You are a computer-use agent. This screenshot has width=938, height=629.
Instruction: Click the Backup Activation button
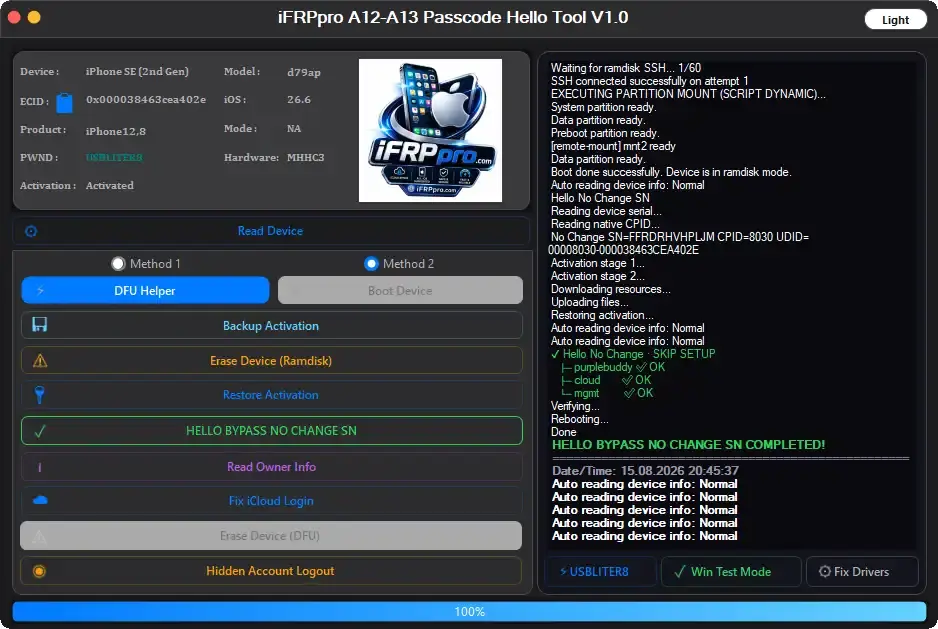271,326
